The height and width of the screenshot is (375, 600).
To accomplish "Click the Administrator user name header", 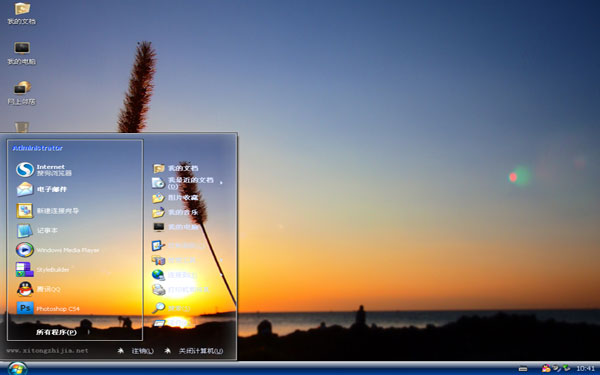I will (x=38, y=148).
